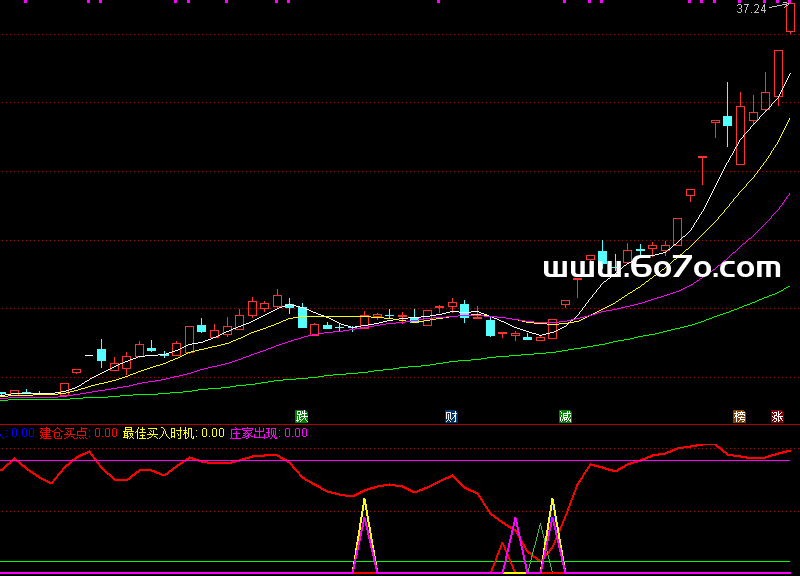Click the 0.00 value after 最佳买入时机
This screenshot has width=800, height=576.
pos(212,433)
